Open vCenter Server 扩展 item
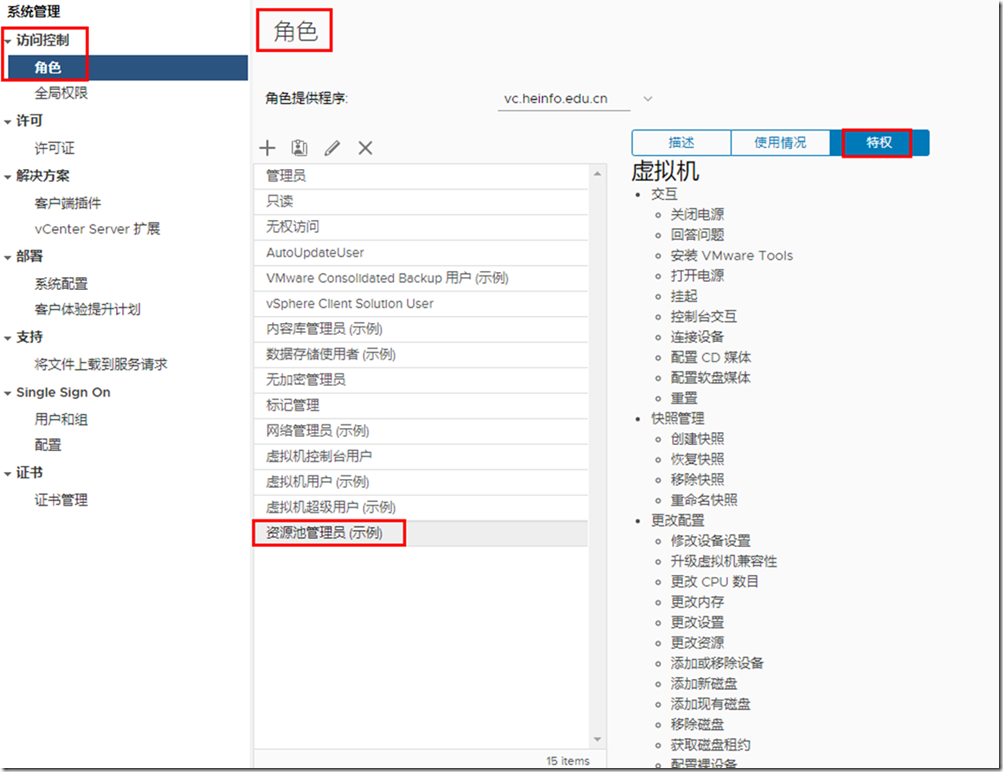Viewport: 1003px width, 772px height. tap(97, 229)
